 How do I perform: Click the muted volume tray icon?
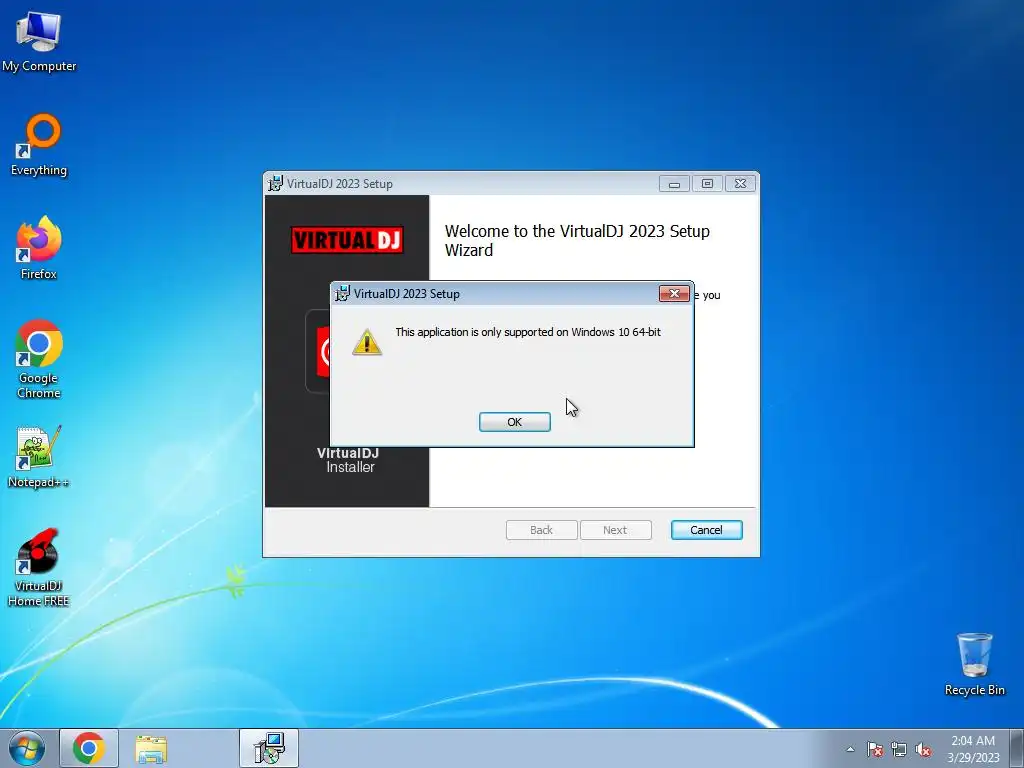[x=923, y=749]
